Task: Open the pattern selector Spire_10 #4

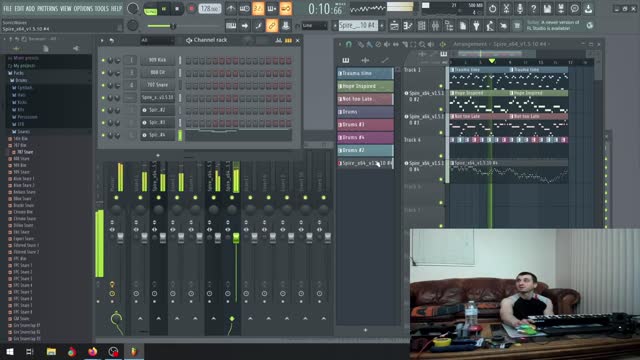Action: 358,25
